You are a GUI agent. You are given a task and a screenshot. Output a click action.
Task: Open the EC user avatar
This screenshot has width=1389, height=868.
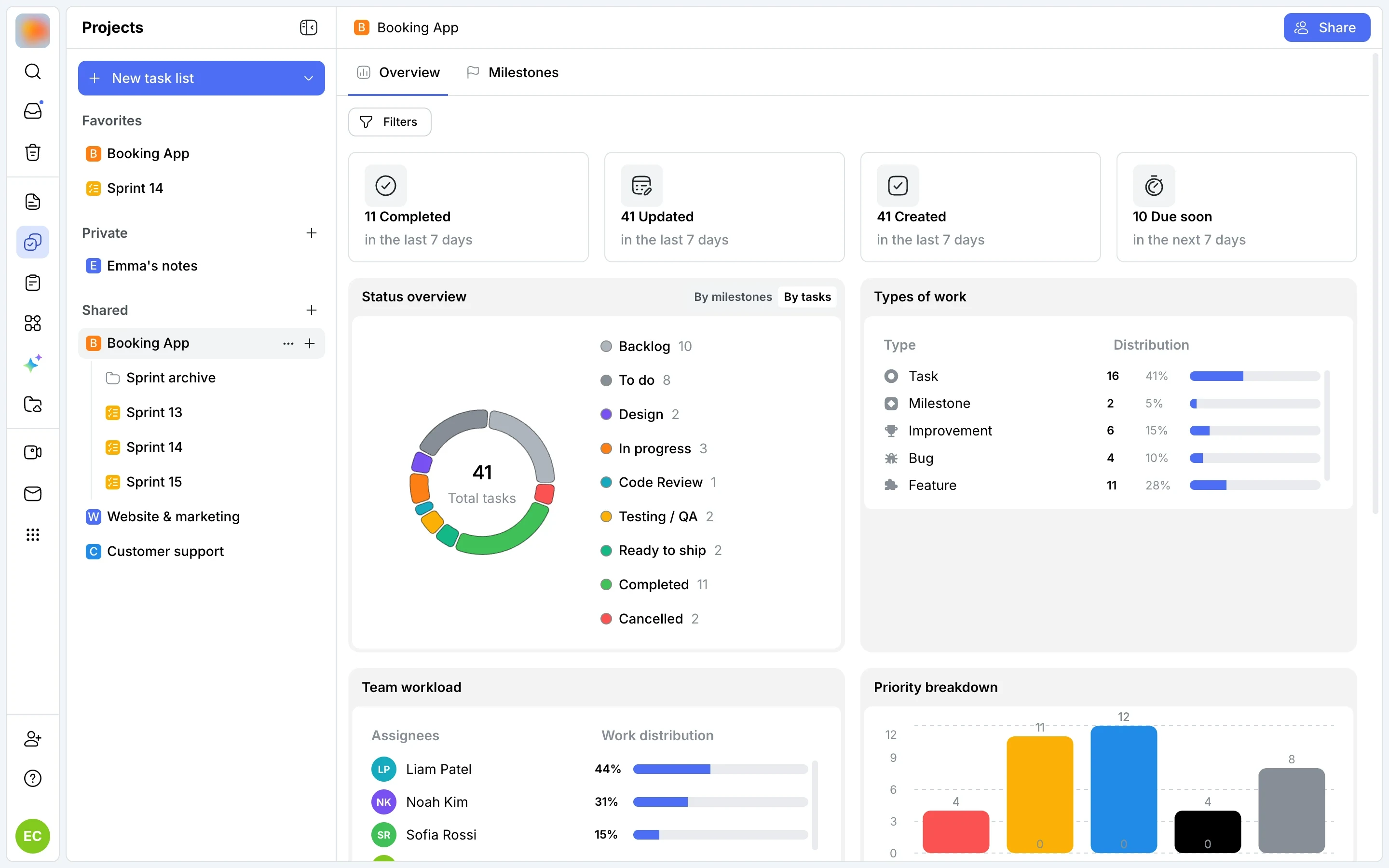click(33, 836)
